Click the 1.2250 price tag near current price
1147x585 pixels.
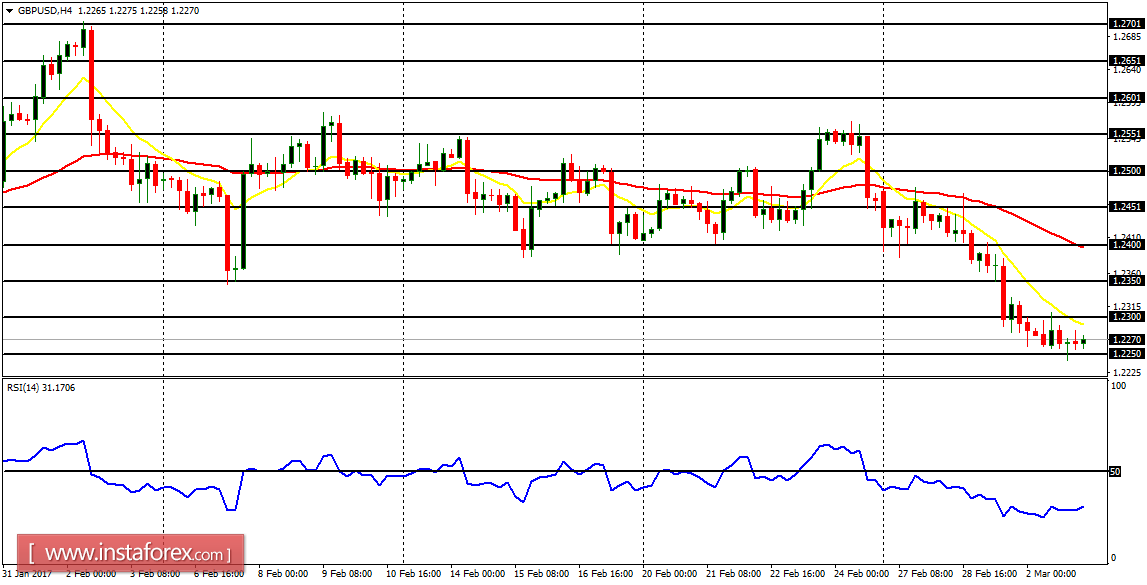tap(1128, 352)
